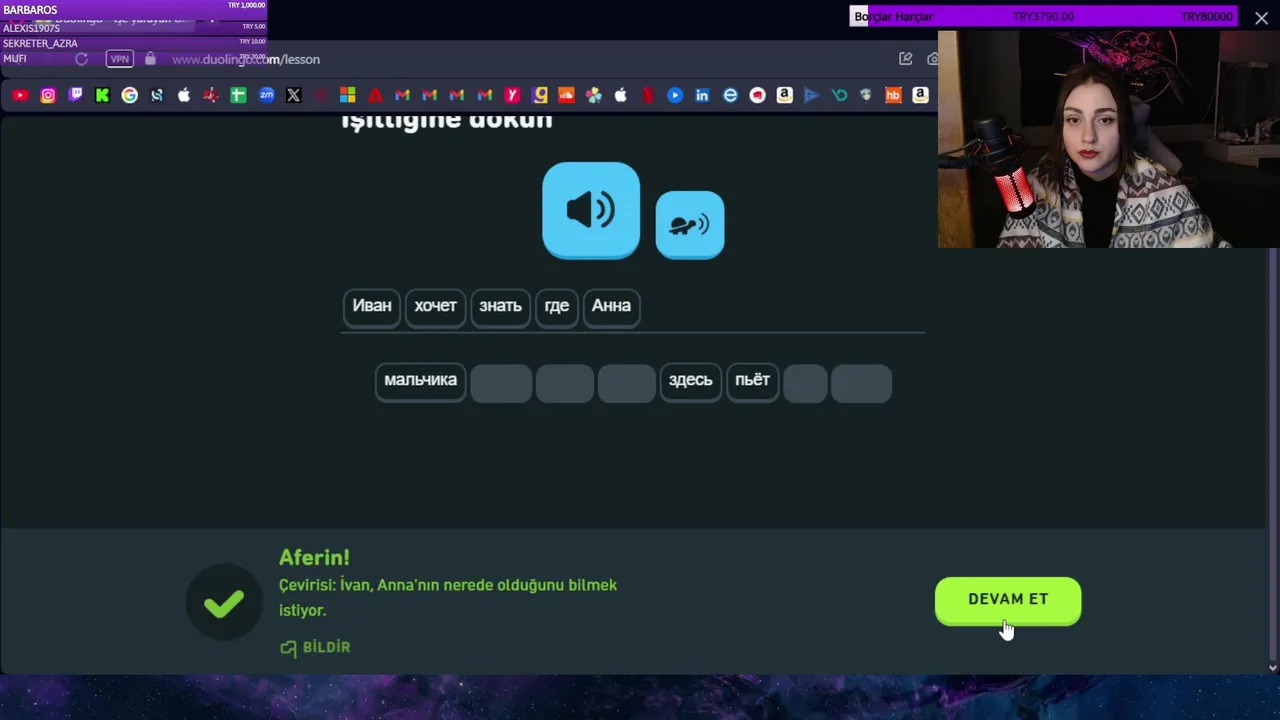Tap the answer tile где
Image resolution: width=1280 pixels, height=720 pixels.
(x=557, y=306)
